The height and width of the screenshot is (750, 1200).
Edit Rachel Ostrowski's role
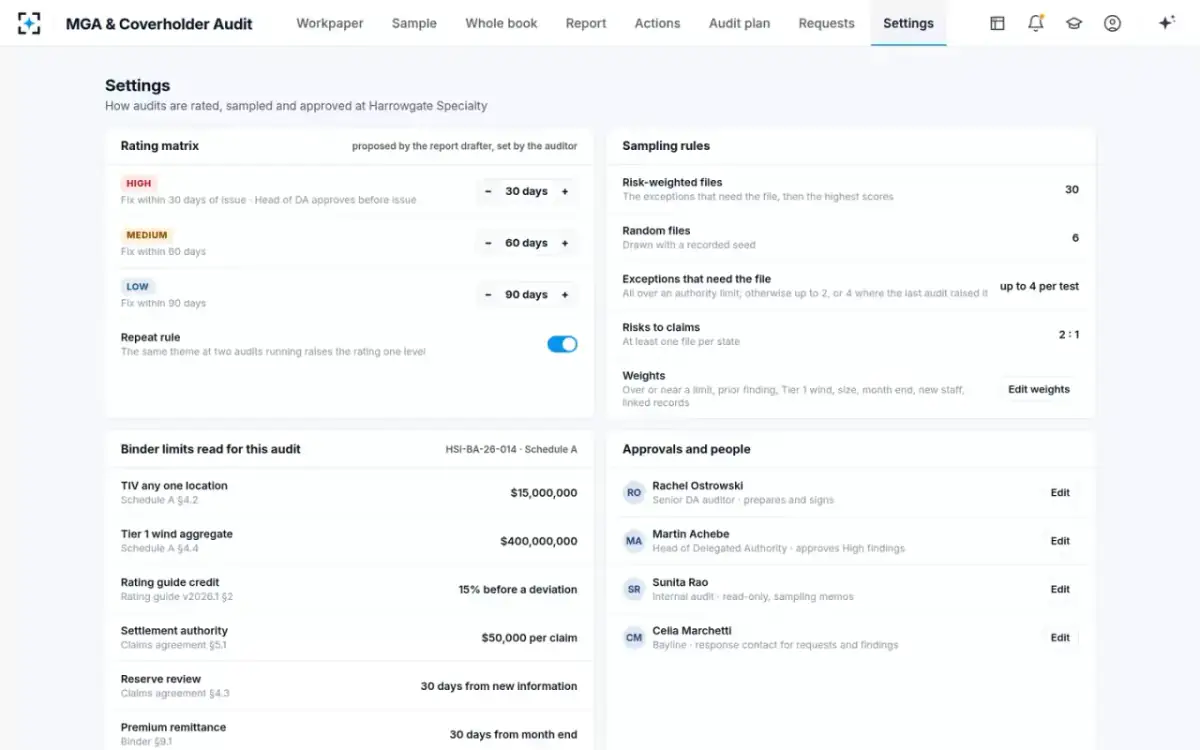coord(1060,492)
